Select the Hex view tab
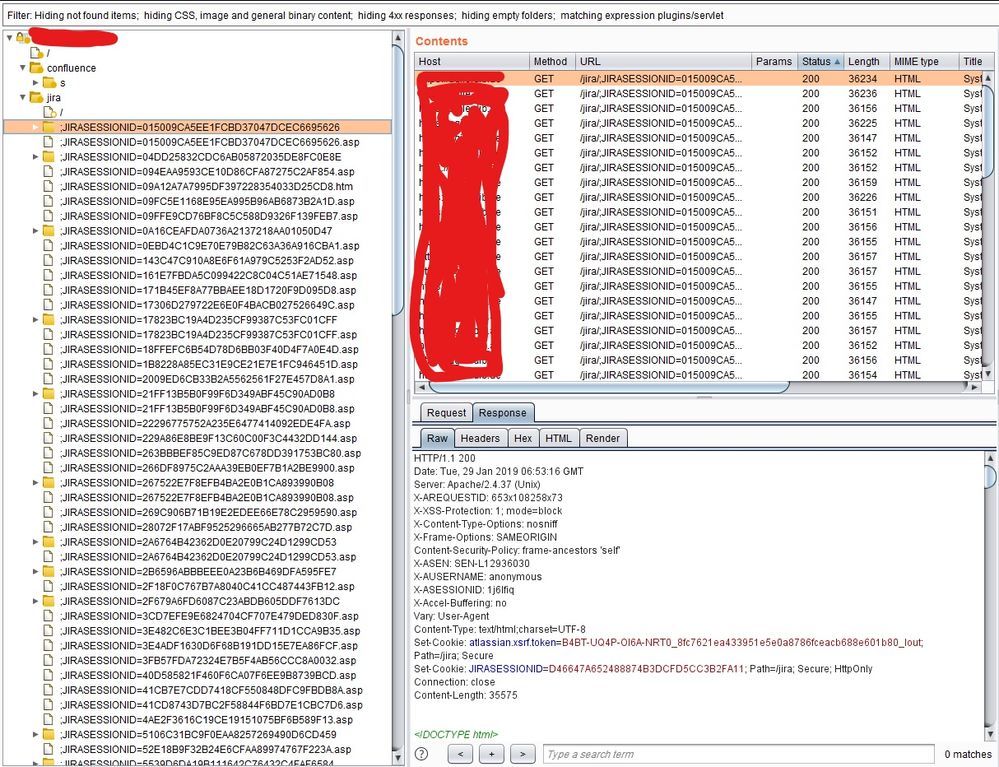Screen dimensions: 999x767 523,438
